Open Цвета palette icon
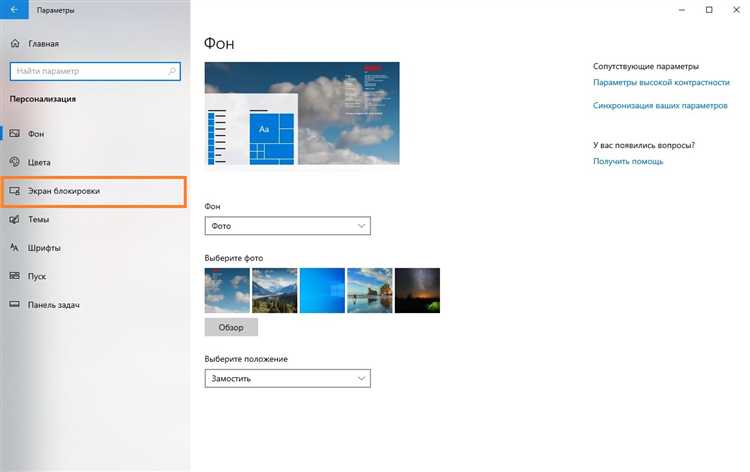Viewport: 750px width, 472px height. pyautogui.click(x=15, y=162)
